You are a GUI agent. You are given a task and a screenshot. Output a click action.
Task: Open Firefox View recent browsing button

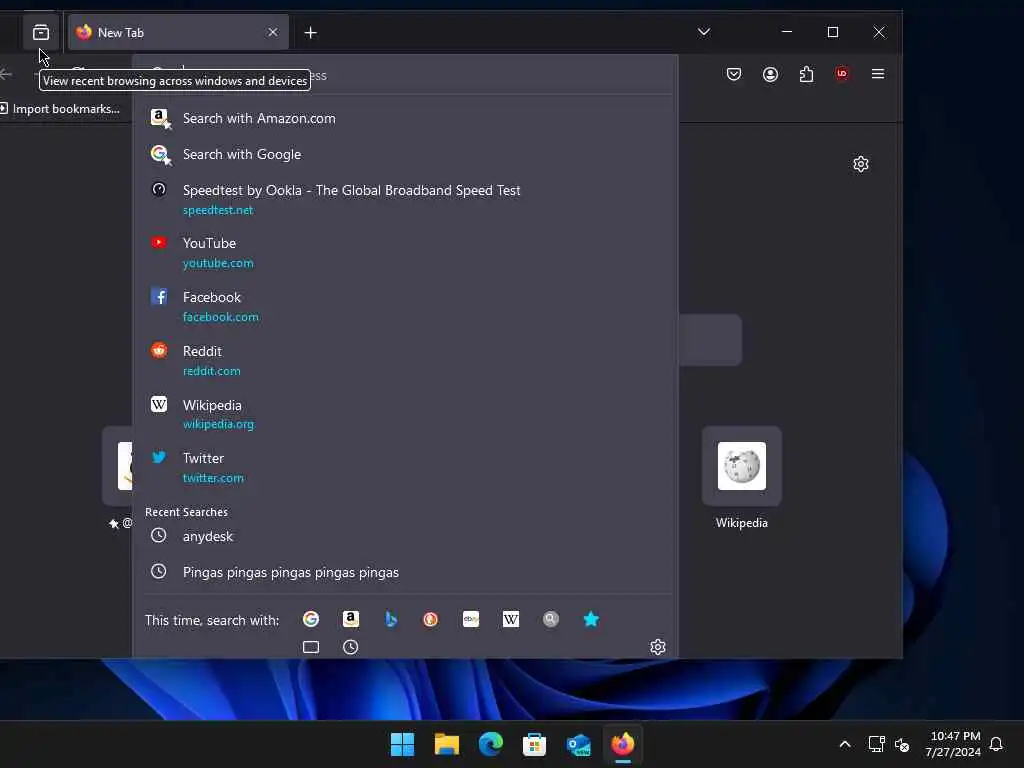40,32
